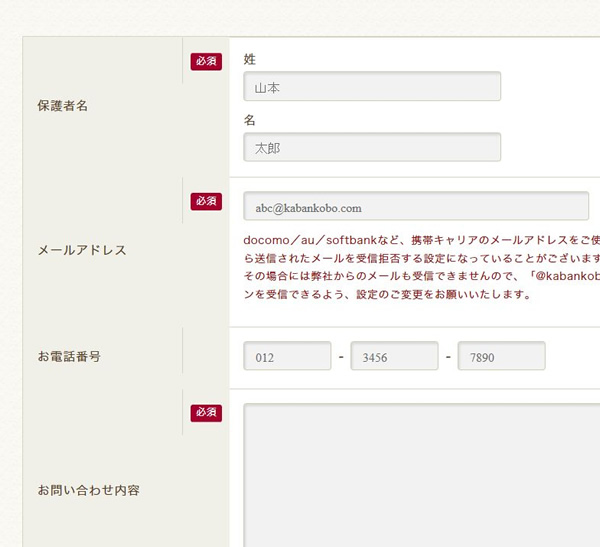600x547 pixels.
Task: Click the 名 label above the 太郎 field
Action: (250, 120)
